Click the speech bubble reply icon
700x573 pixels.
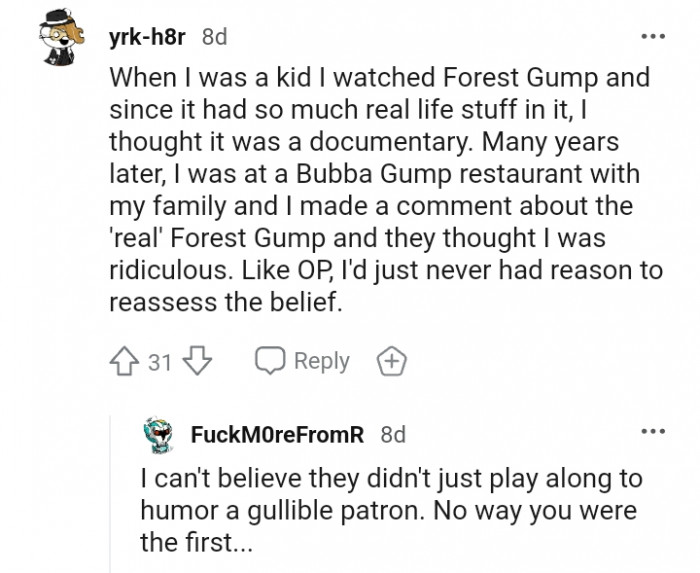(268, 361)
